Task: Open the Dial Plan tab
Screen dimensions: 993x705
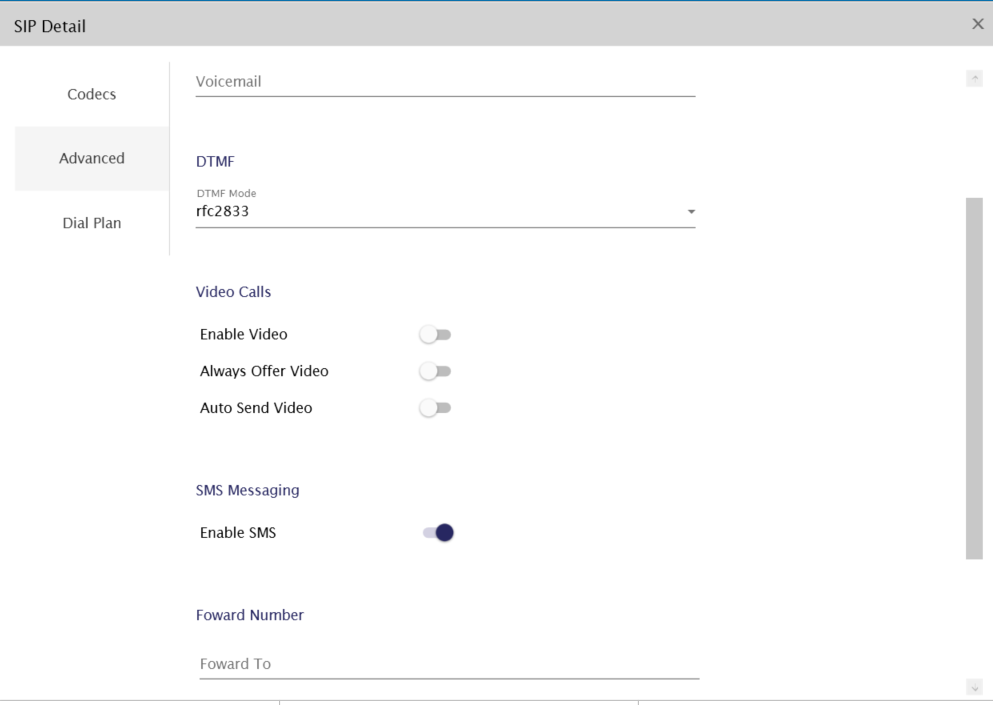Action: [92, 223]
